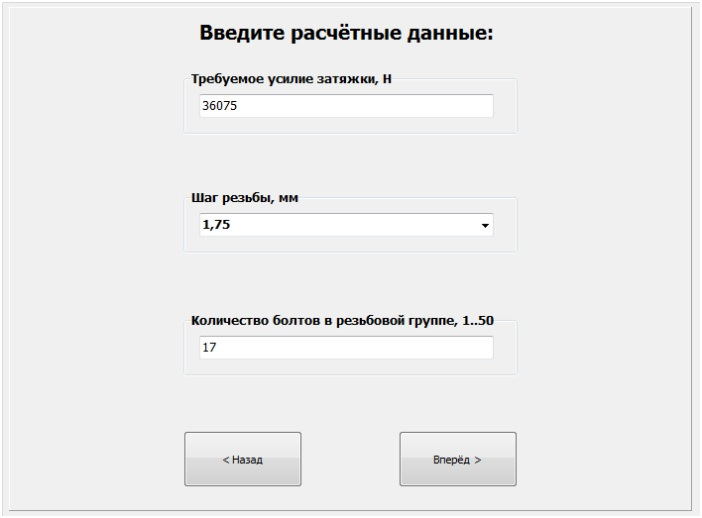Open the thread pitch dropdown arrow
Image resolution: width=702 pixels, height=518 pixels.
tap(485, 226)
